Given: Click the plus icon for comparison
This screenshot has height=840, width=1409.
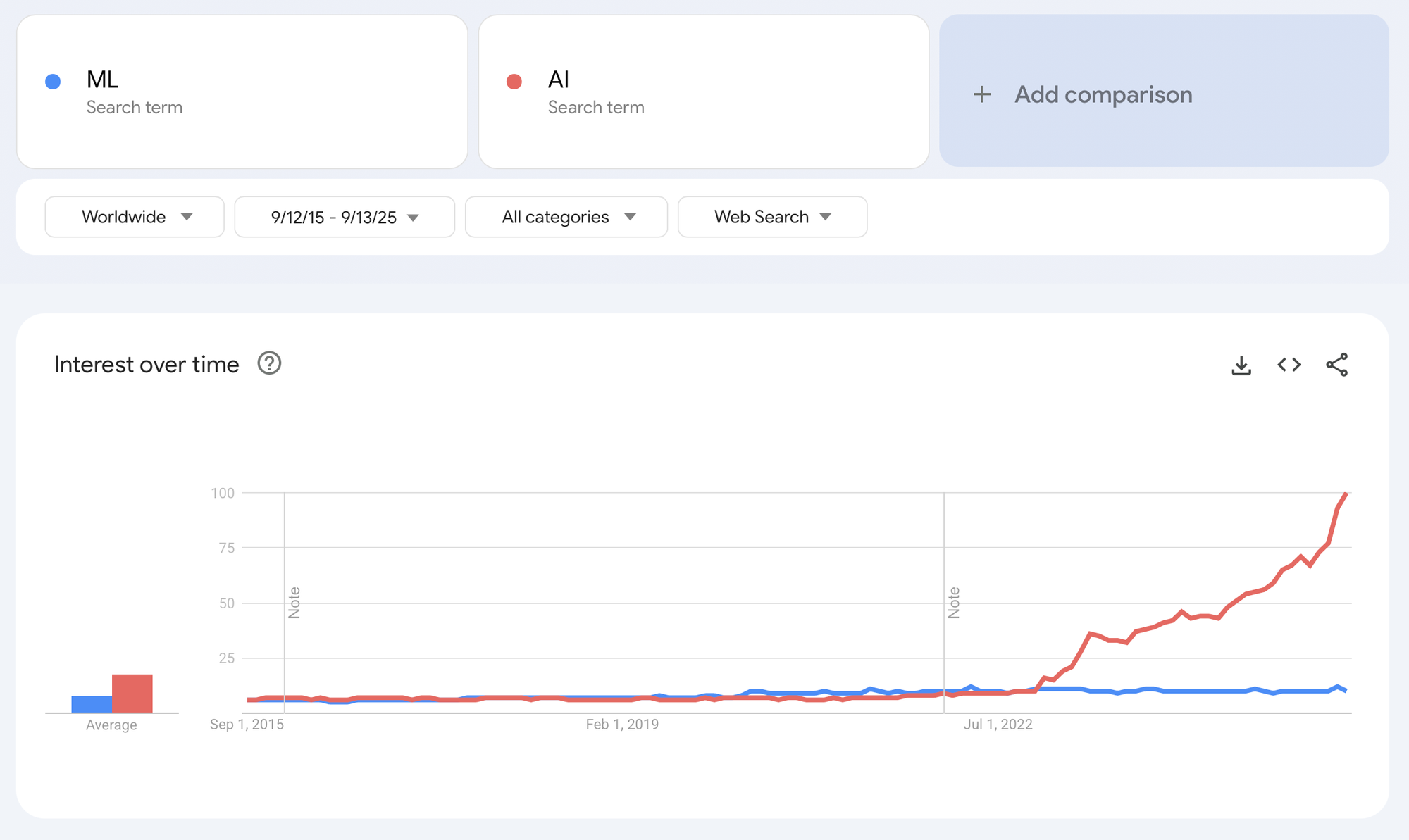Looking at the screenshot, I should coord(982,94).
